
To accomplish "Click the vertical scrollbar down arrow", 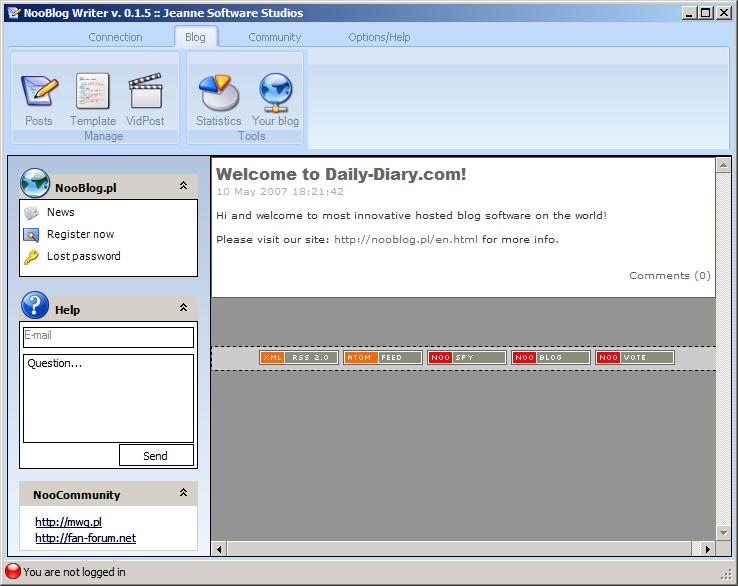I will point(723,533).
